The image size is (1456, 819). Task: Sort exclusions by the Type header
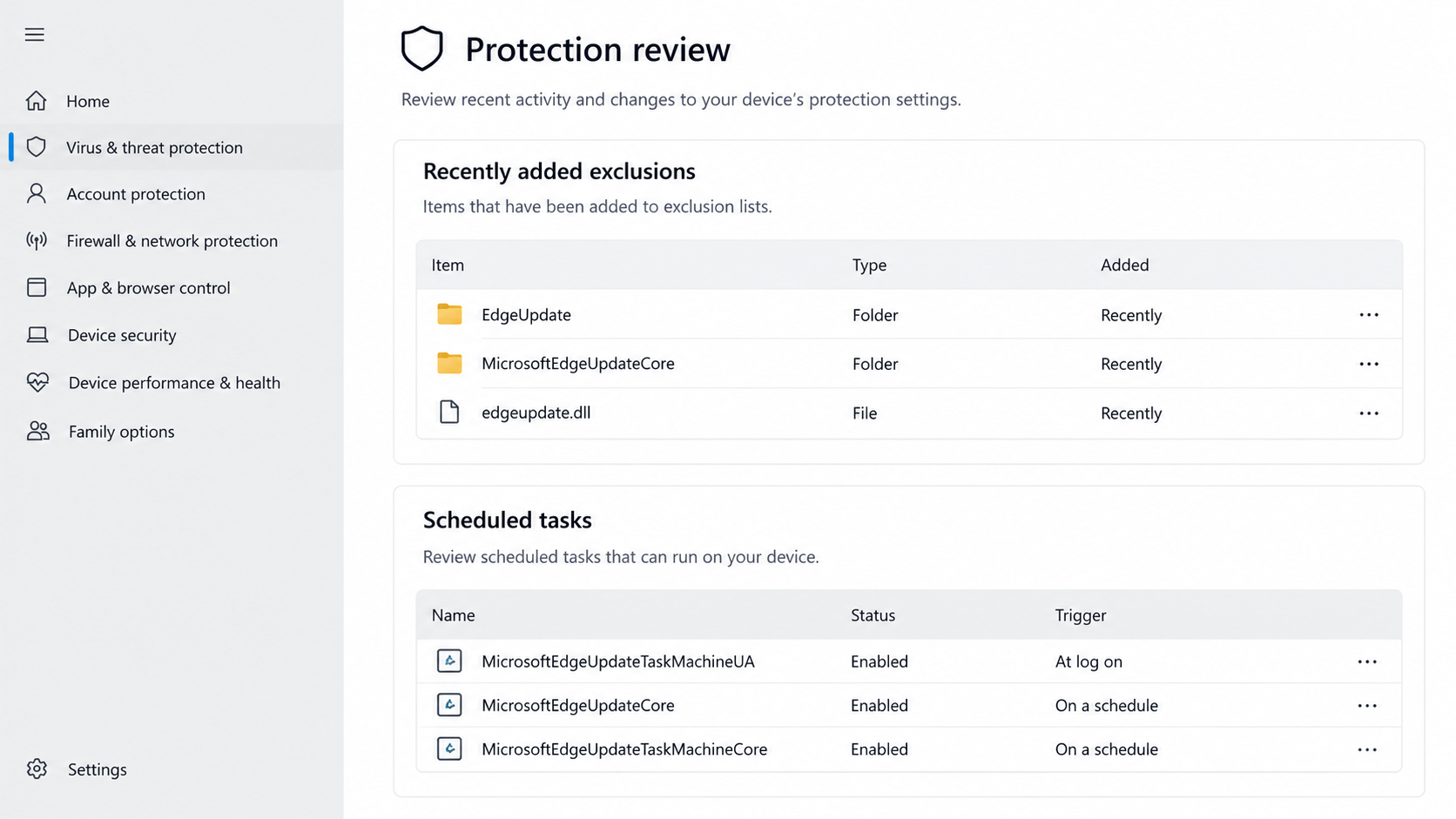[869, 265]
